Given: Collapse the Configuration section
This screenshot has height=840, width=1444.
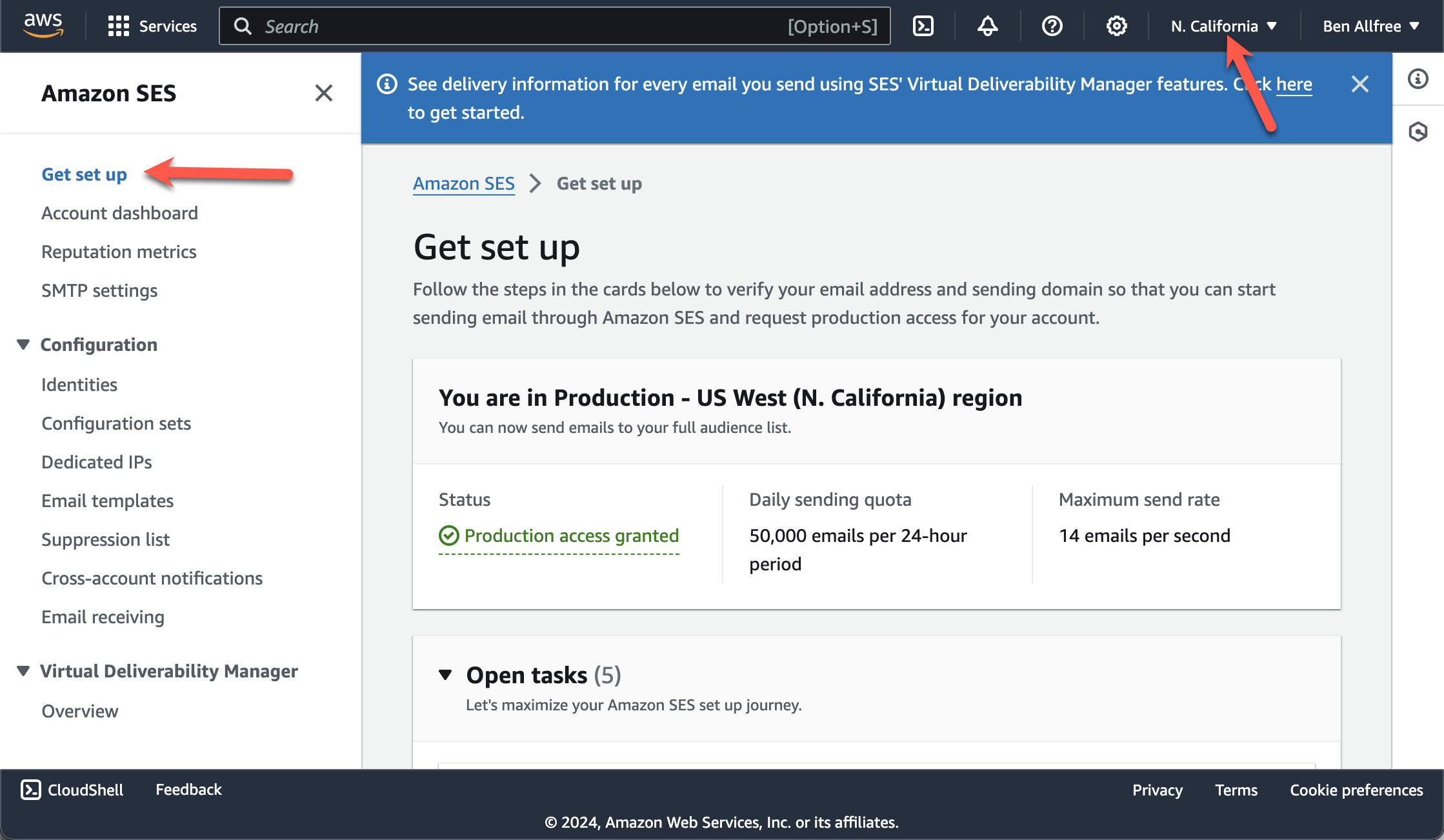Looking at the screenshot, I should [x=23, y=345].
